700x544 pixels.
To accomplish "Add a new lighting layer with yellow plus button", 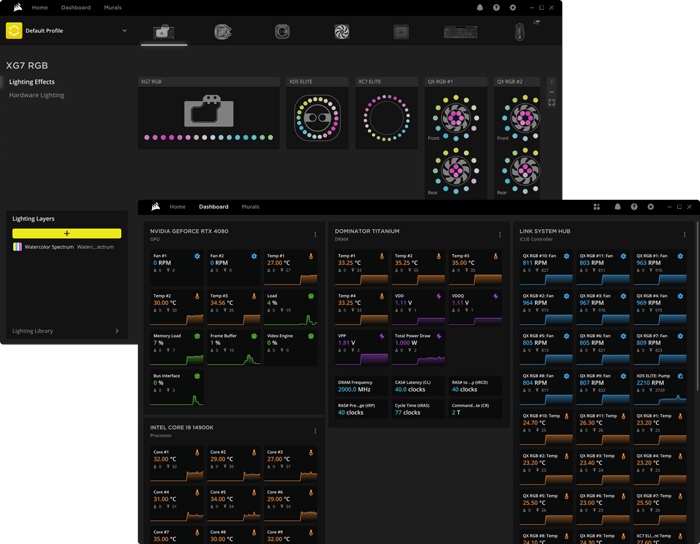I will click(x=66, y=234).
